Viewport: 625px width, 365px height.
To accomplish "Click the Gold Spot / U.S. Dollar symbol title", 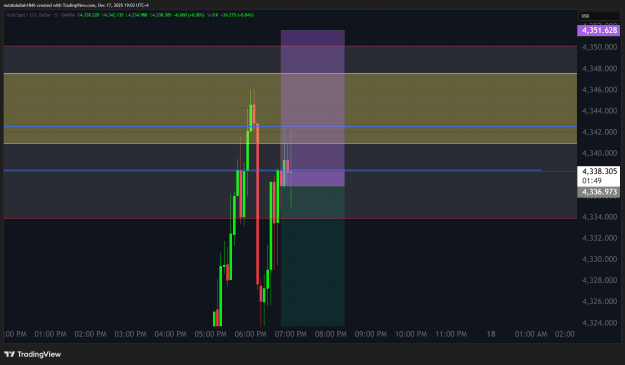I will 29,15.
